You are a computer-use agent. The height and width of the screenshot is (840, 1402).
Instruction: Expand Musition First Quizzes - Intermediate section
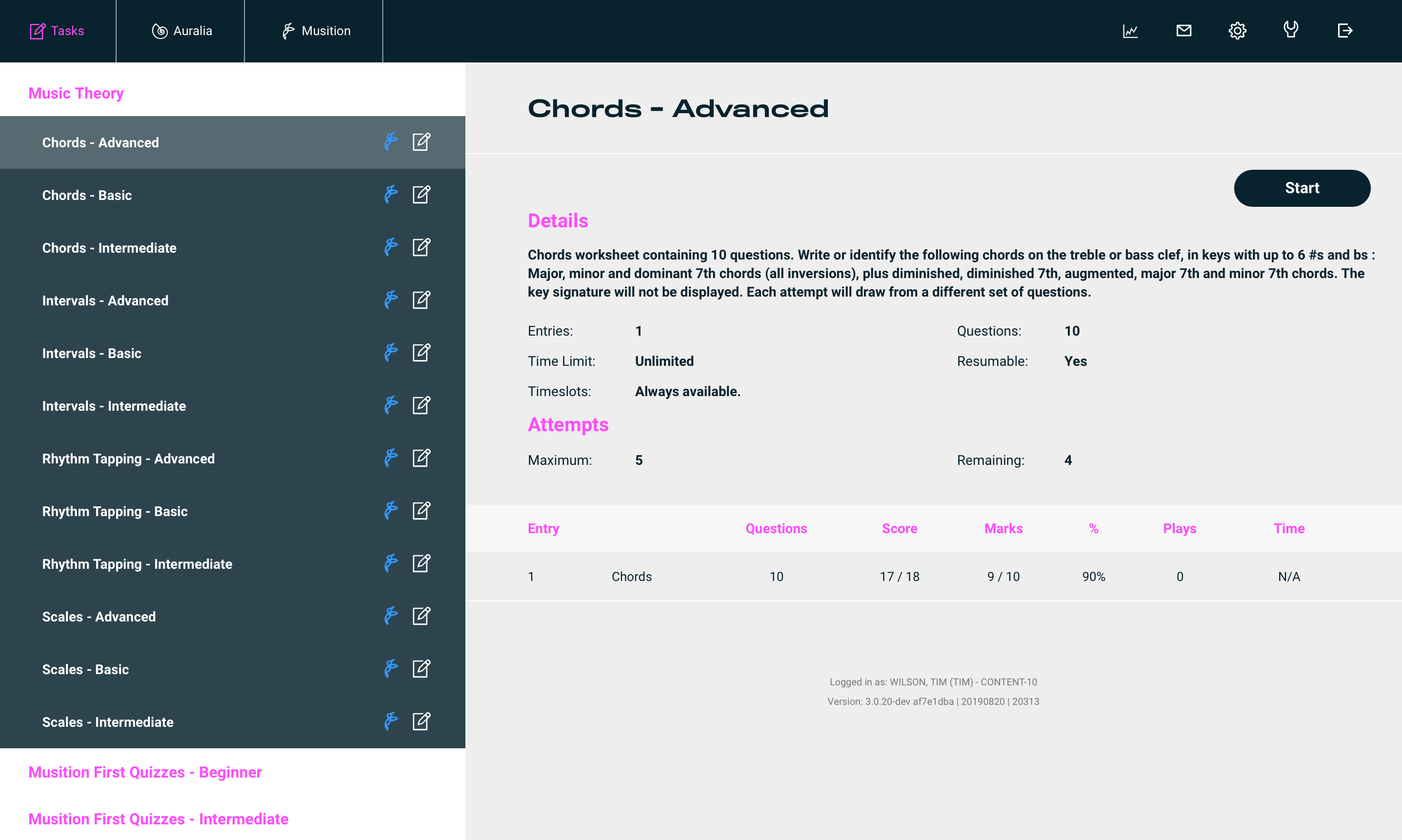[x=158, y=819]
